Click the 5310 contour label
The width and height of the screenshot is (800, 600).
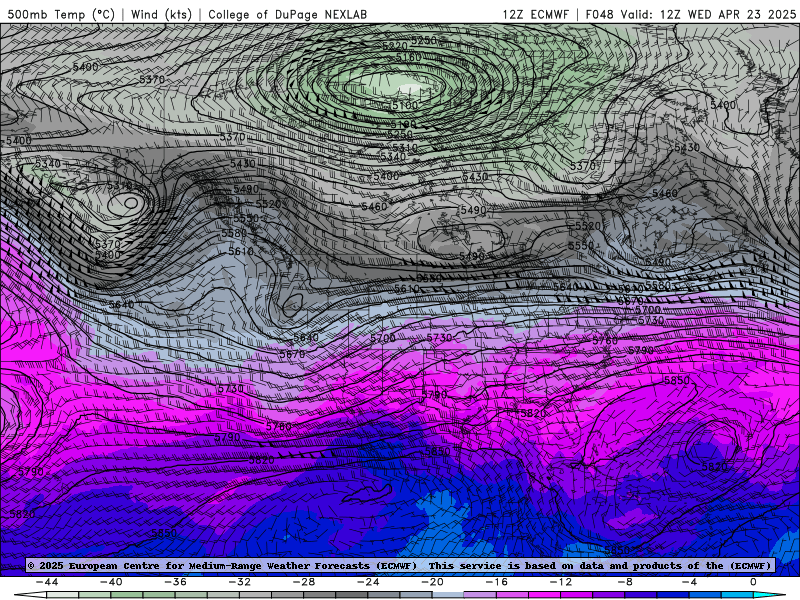pyautogui.click(x=405, y=147)
